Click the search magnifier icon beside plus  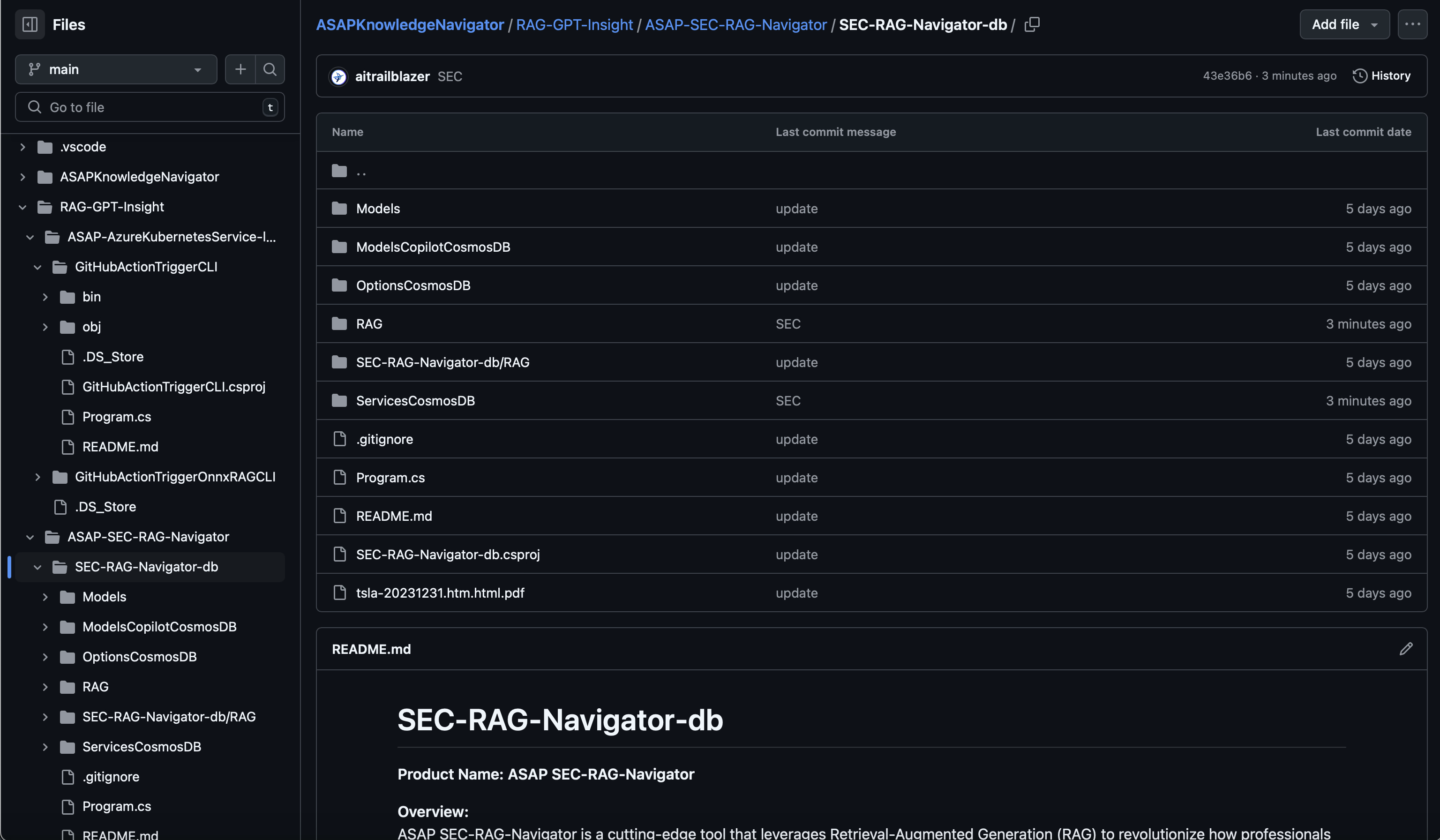tap(270, 69)
